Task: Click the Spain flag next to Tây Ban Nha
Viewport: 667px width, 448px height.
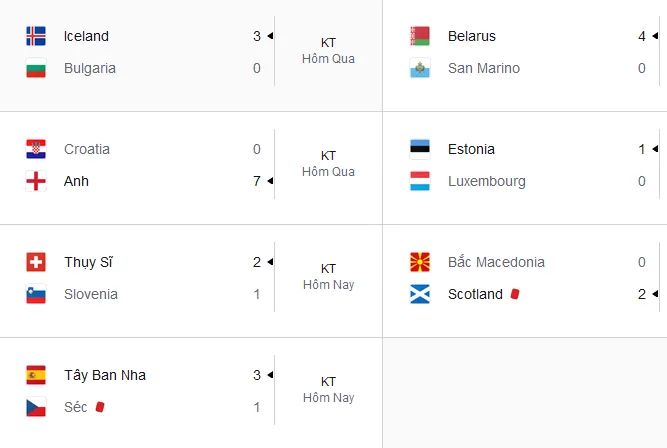Action: pos(36,375)
